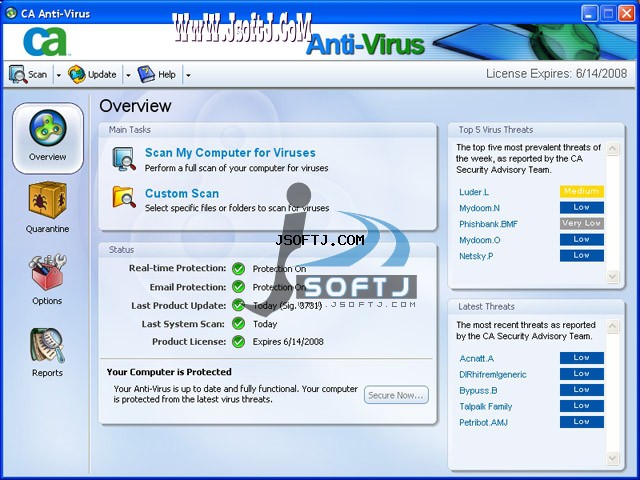
Task: Expand the Scan dropdown arrow
Action: (x=58, y=75)
